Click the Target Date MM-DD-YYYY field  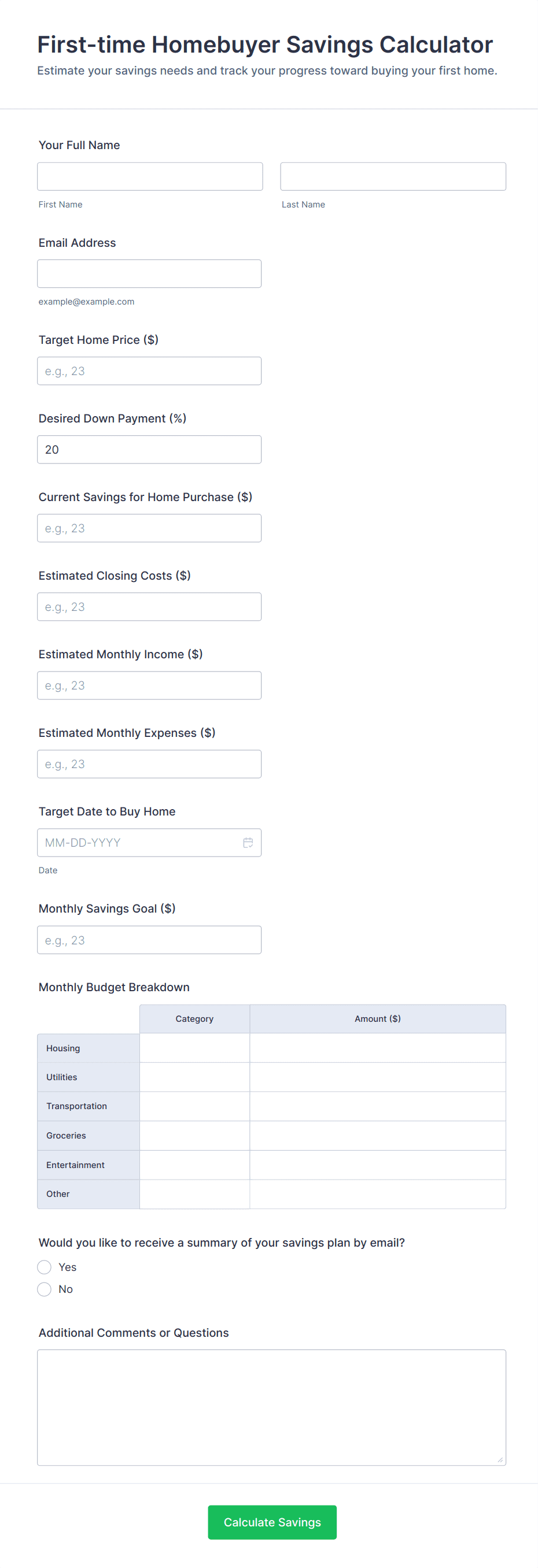click(x=137, y=843)
